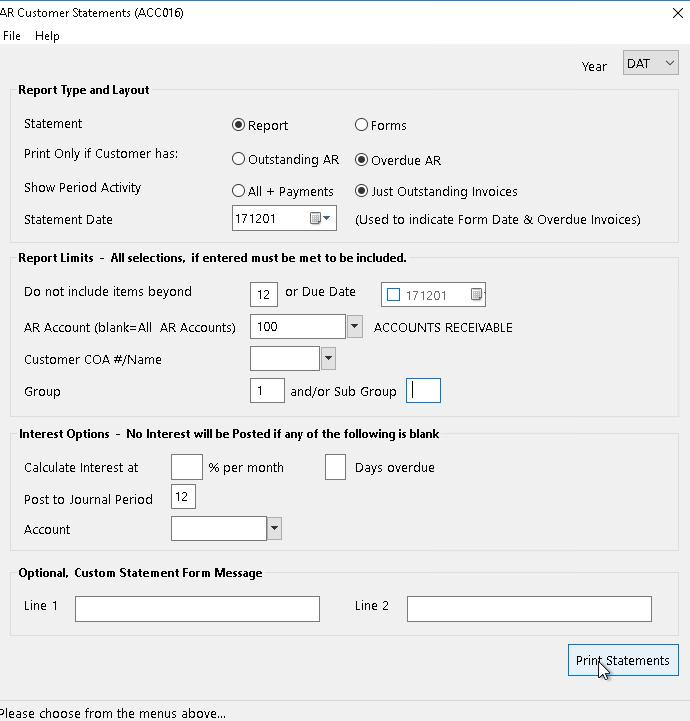Click the Print Statements button
This screenshot has height=721, width=690.
tap(623, 660)
